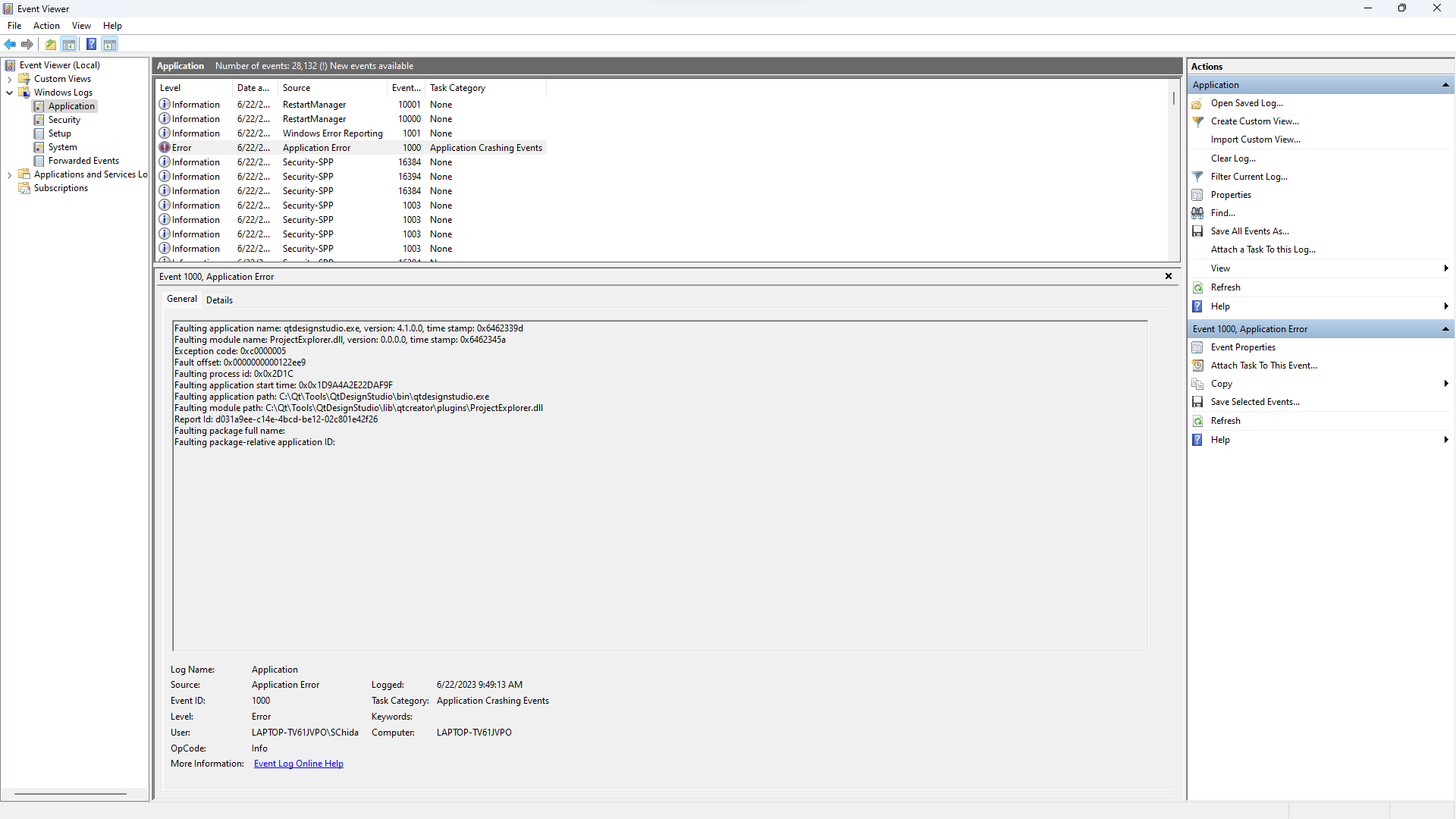Switch to the Details tab
1456x819 pixels.
(219, 300)
